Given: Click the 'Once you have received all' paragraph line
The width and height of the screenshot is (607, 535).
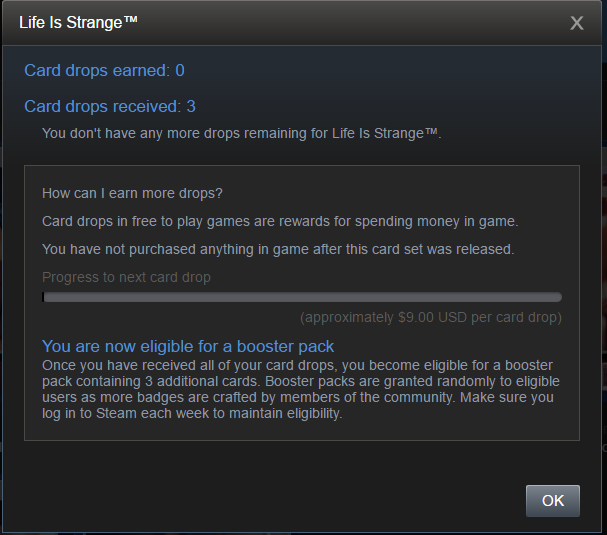Looking at the screenshot, I should tap(297, 365).
